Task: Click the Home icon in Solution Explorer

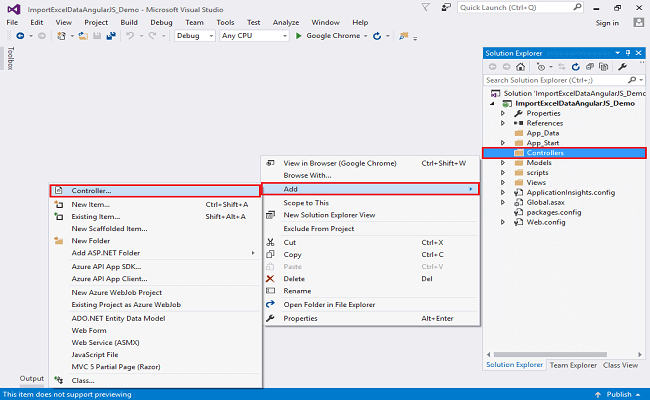Action: (521, 67)
